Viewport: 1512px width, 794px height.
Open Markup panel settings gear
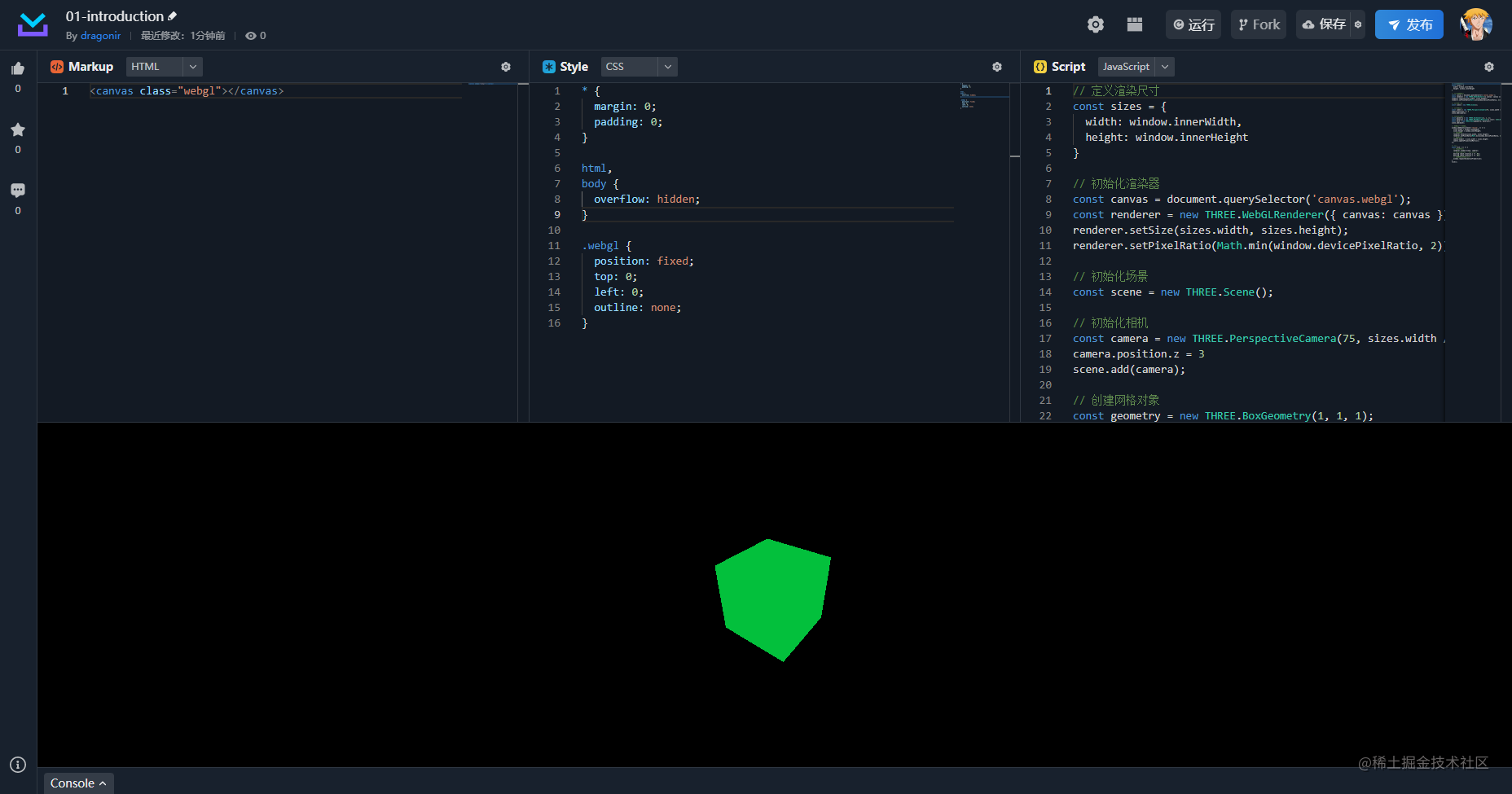coord(506,67)
